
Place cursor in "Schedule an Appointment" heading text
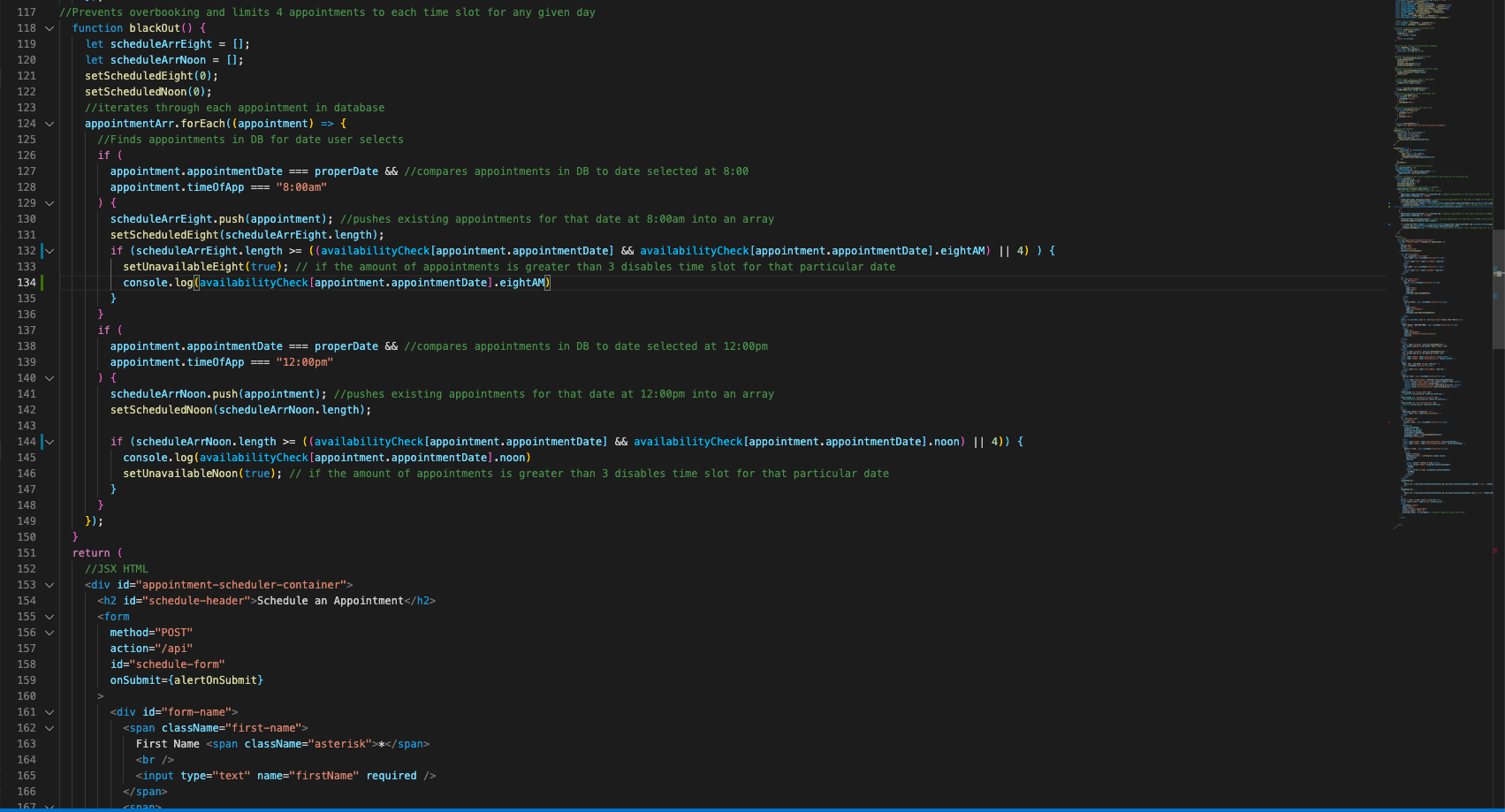coord(330,601)
